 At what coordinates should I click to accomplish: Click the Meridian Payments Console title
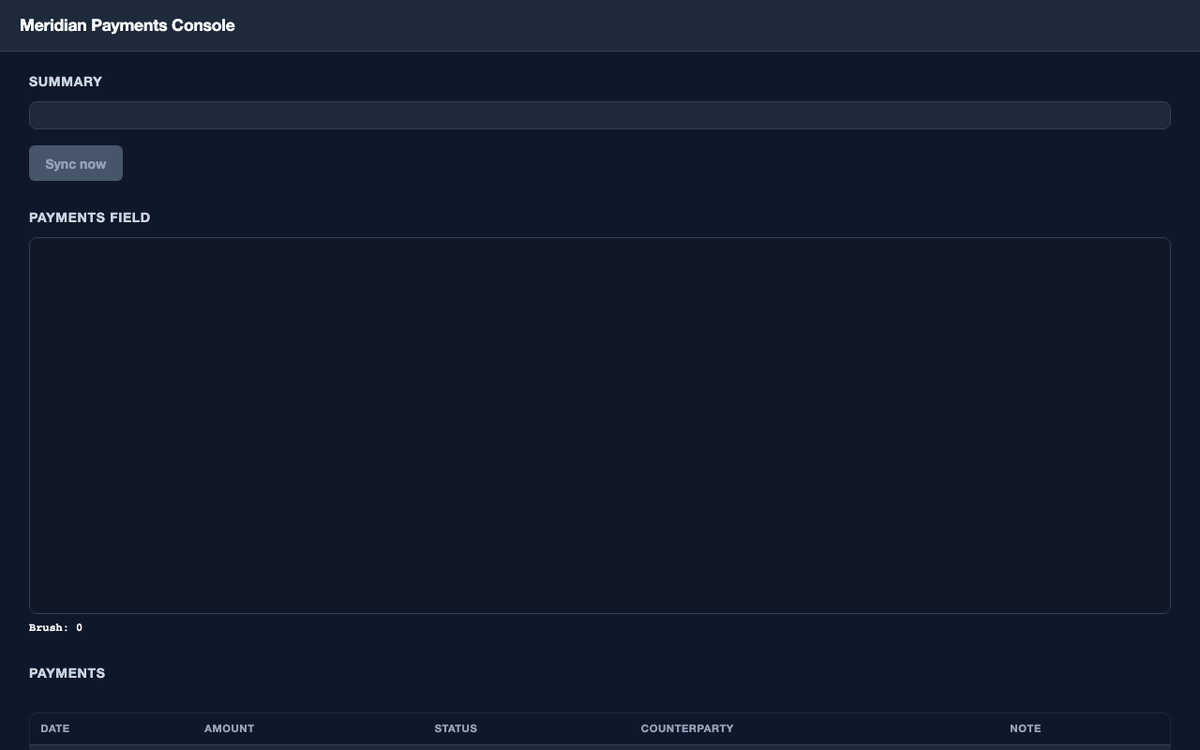[x=127, y=25]
